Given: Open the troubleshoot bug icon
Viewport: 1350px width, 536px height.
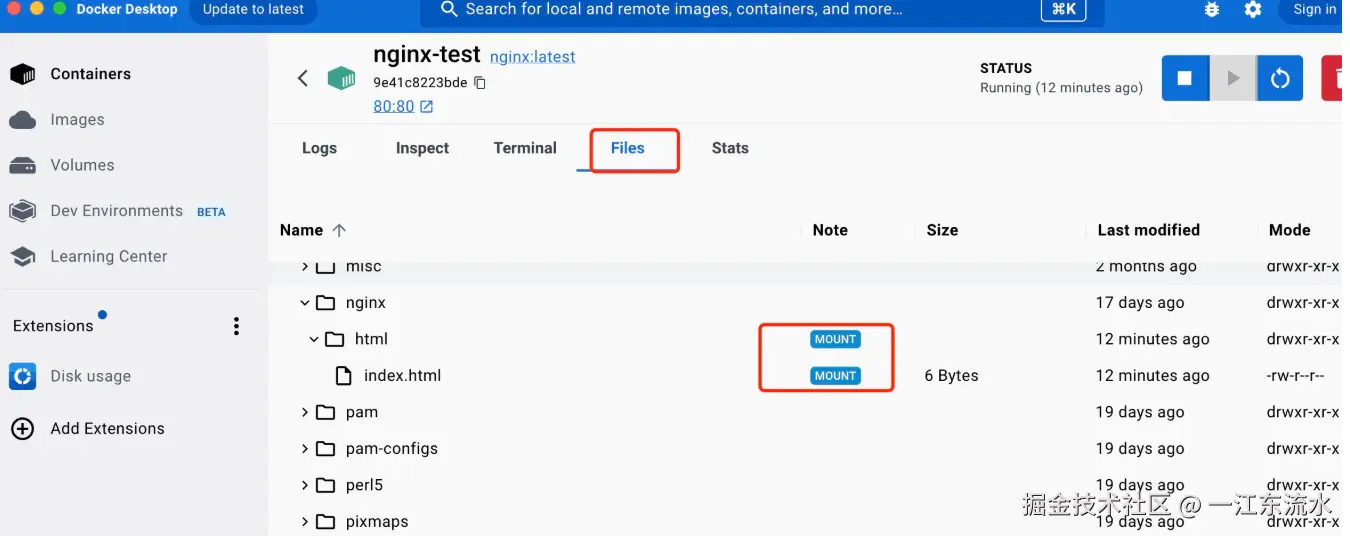Looking at the screenshot, I should (1212, 10).
